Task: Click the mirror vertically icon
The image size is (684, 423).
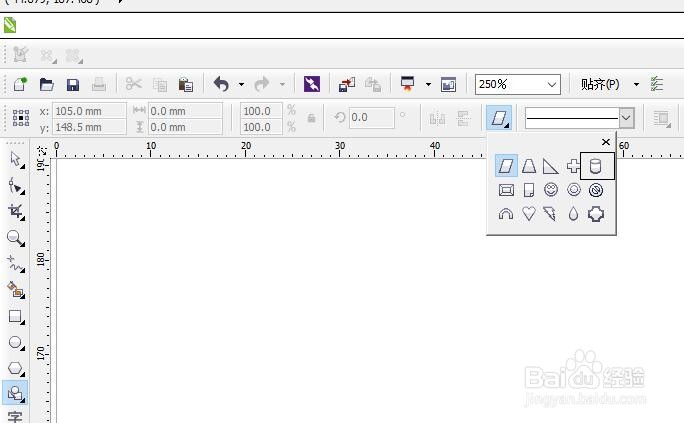Action: point(463,118)
